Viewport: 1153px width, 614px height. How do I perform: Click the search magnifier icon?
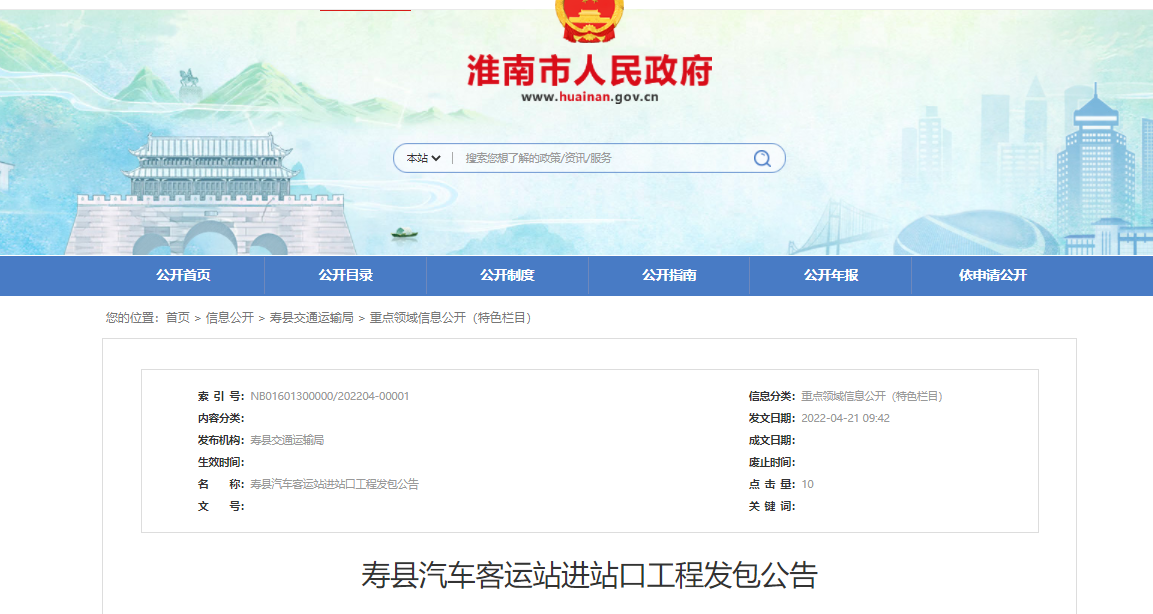click(x=762, y=157)
